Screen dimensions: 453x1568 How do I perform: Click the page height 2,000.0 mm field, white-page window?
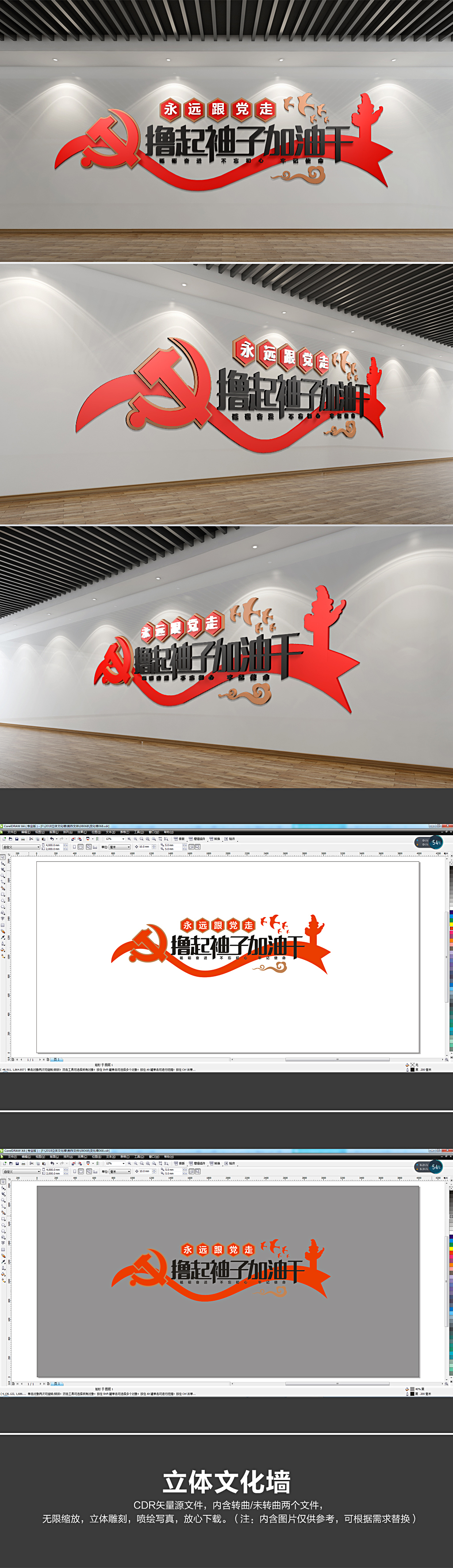(x=54, y=849)
